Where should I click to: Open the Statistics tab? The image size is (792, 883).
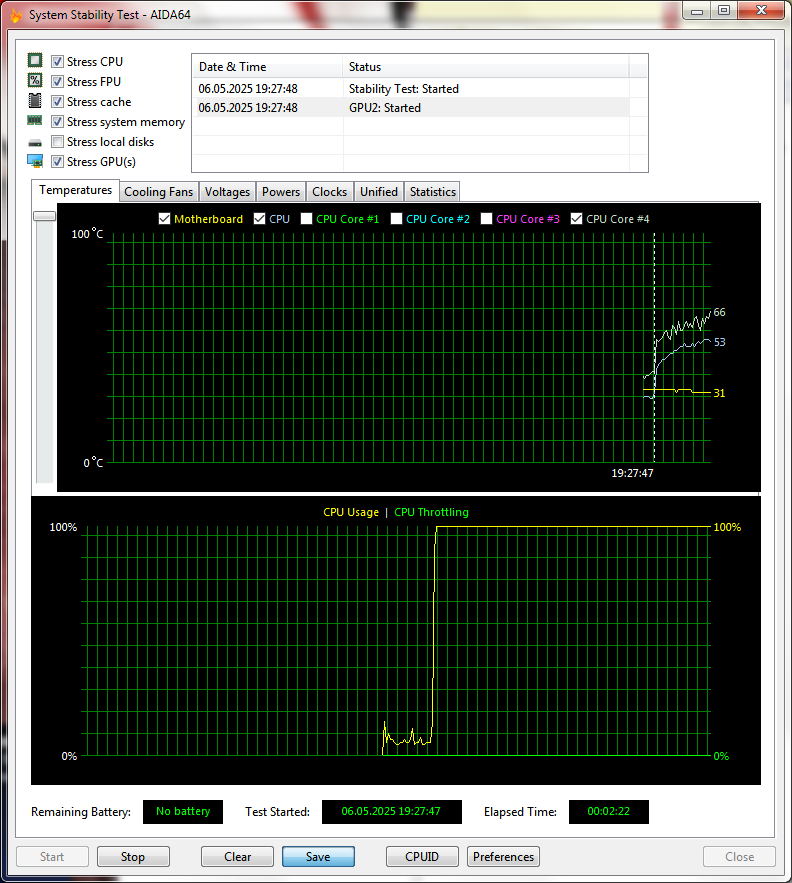[433, 192]
